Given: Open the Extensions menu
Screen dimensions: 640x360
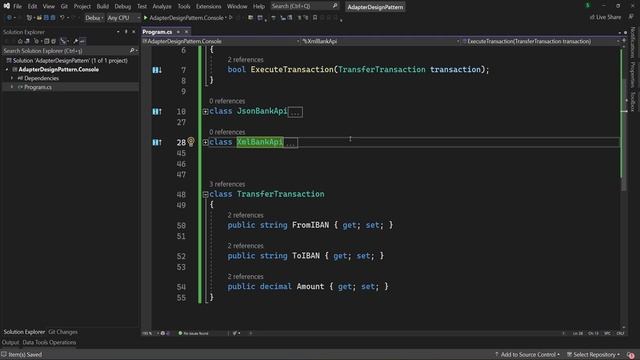Looking at the screenshot, I should click(208, 6).
